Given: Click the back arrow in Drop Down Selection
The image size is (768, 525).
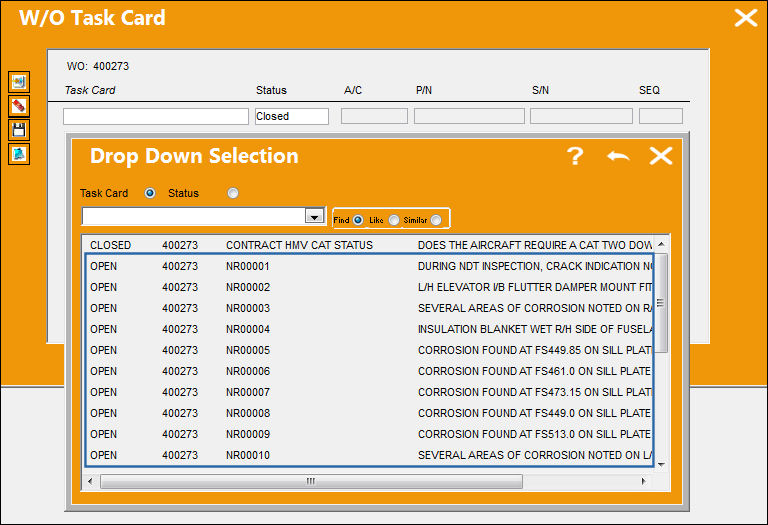Looking at the screenshot, I should pos(618,156).
